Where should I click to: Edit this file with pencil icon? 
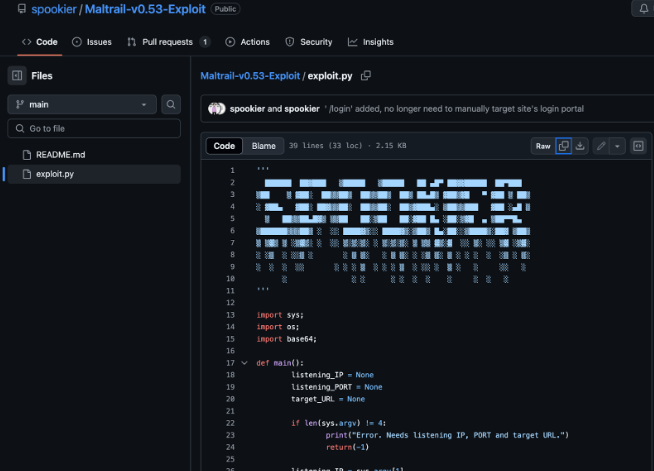coord(601,146)
